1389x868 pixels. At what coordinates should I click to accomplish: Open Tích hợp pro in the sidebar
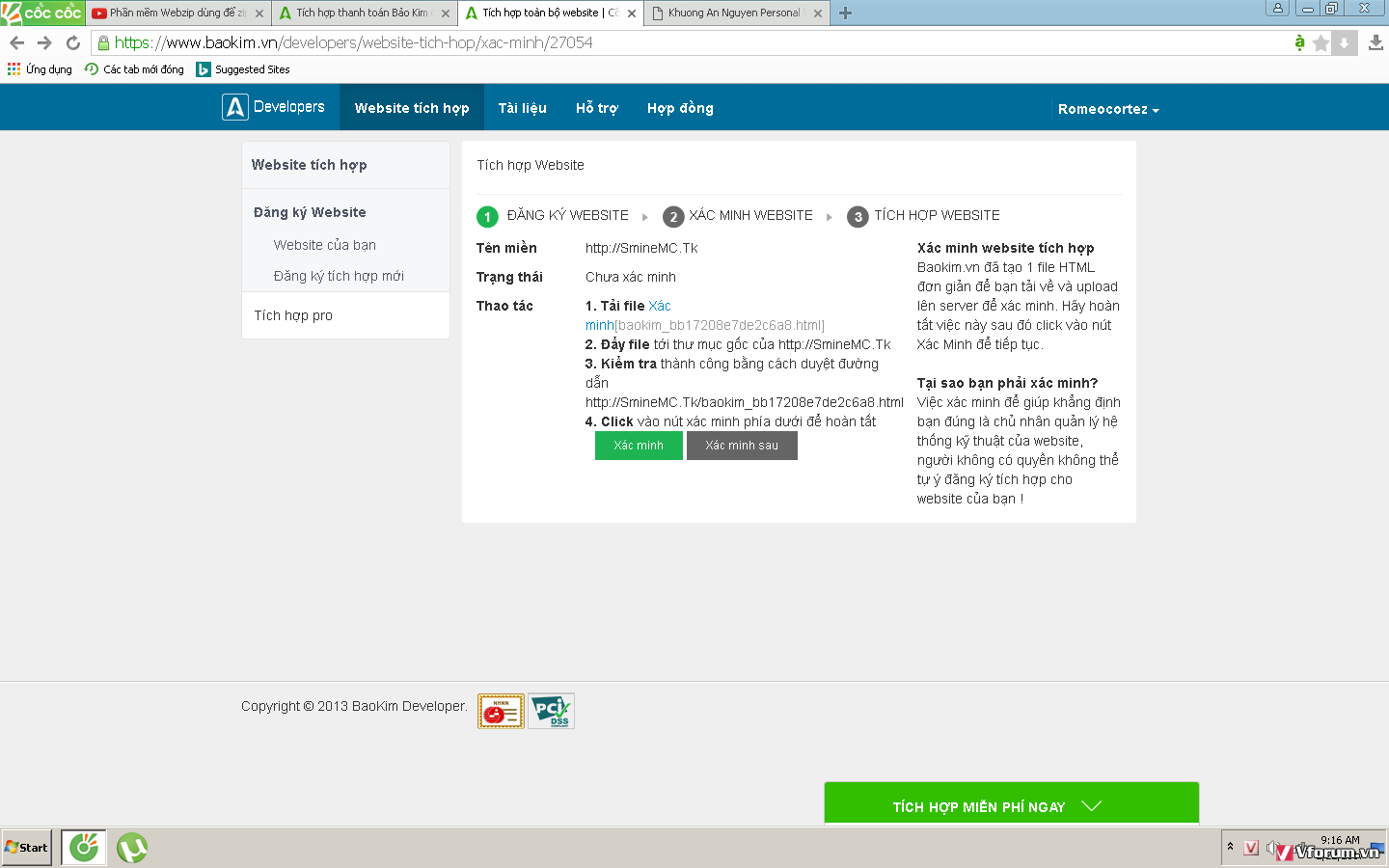(x=293, y=315)
